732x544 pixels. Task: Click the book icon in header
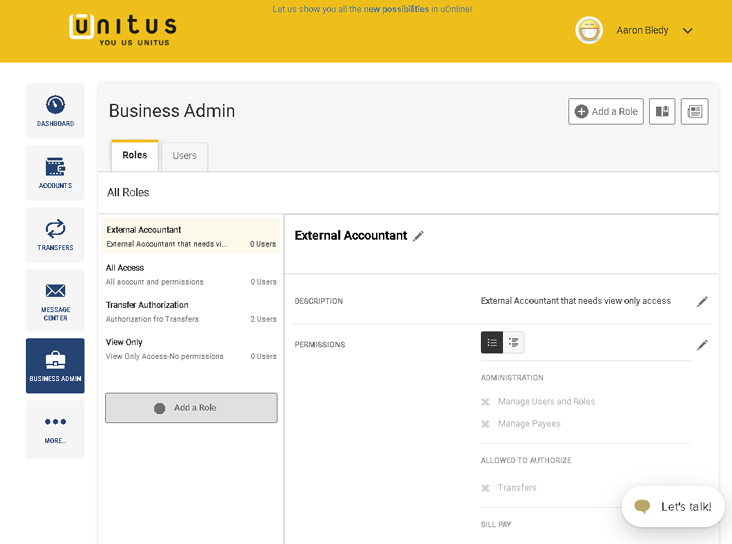pos(662,111)
